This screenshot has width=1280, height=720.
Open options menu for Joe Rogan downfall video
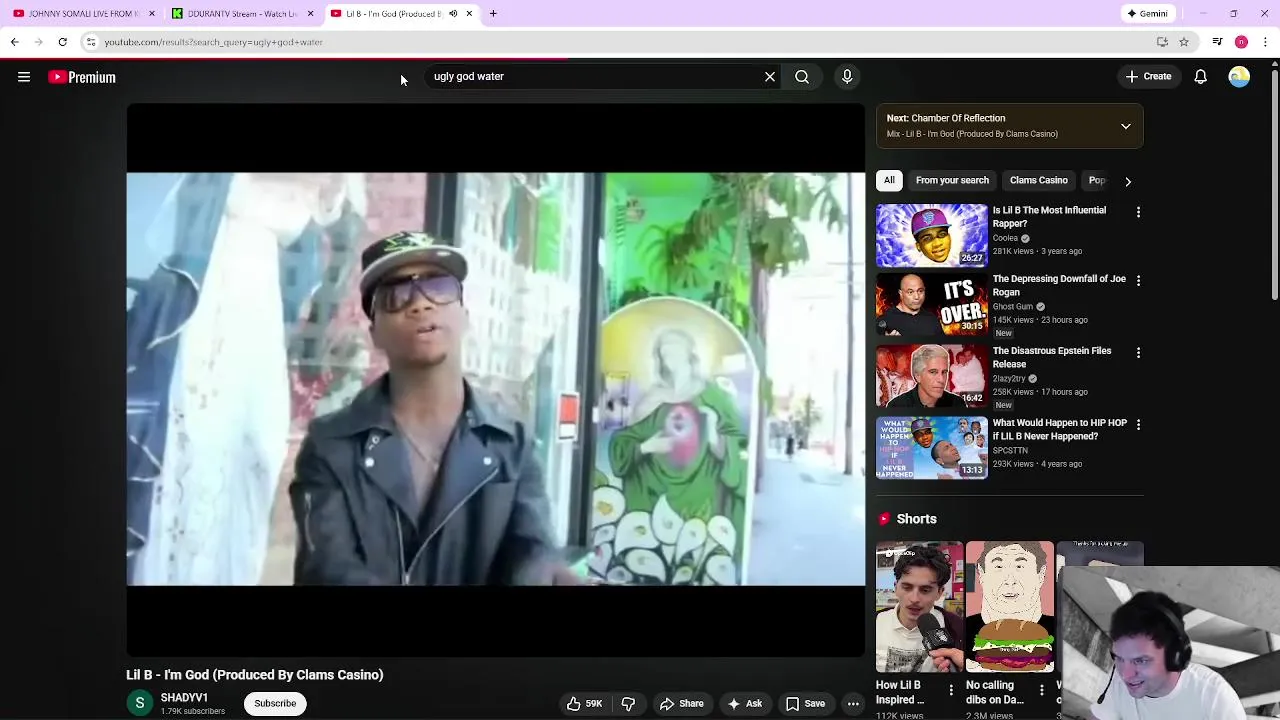tap(1138, 280)
